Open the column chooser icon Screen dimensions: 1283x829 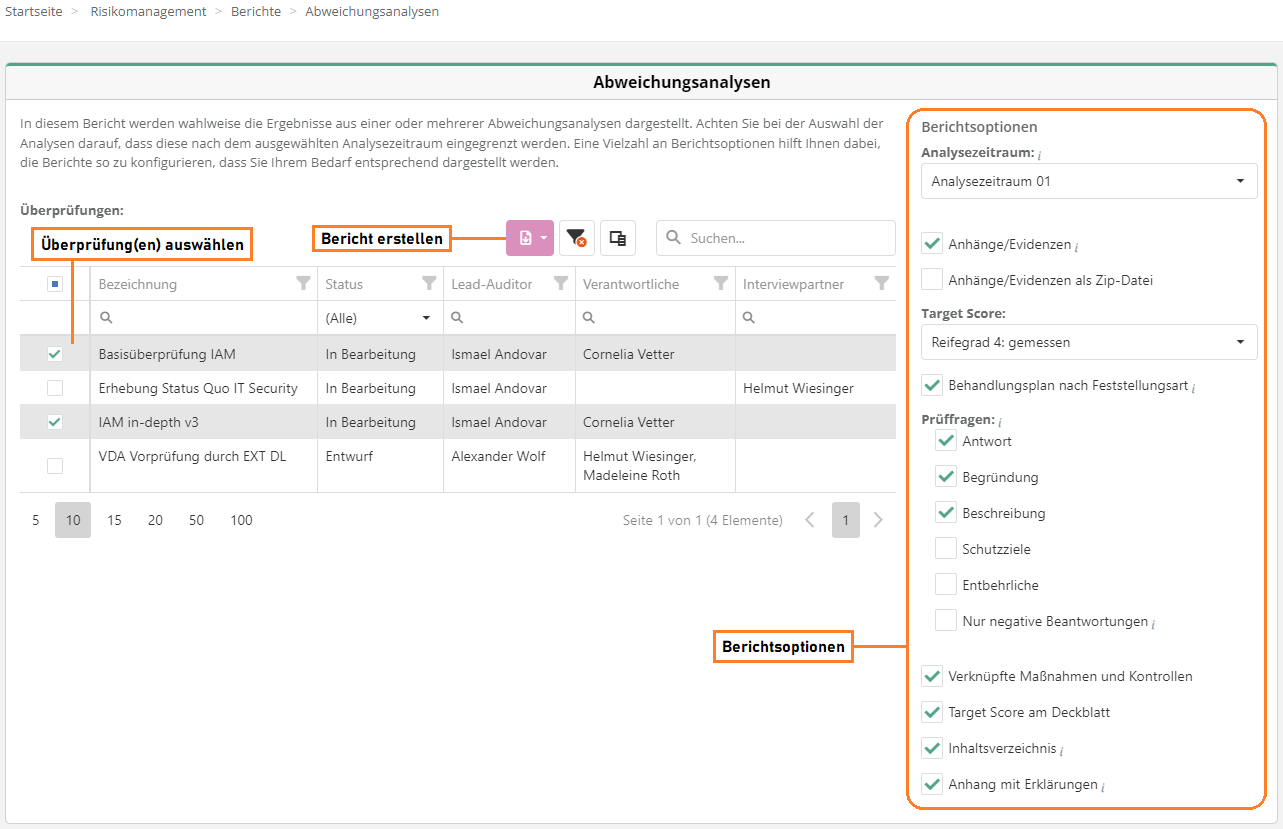coord(618,238)
